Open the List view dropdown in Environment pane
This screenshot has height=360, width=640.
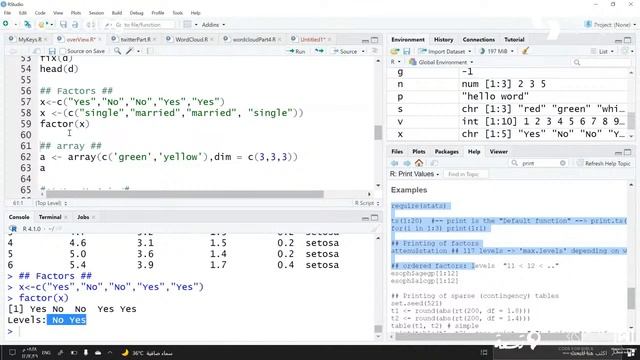coord(603,51)
